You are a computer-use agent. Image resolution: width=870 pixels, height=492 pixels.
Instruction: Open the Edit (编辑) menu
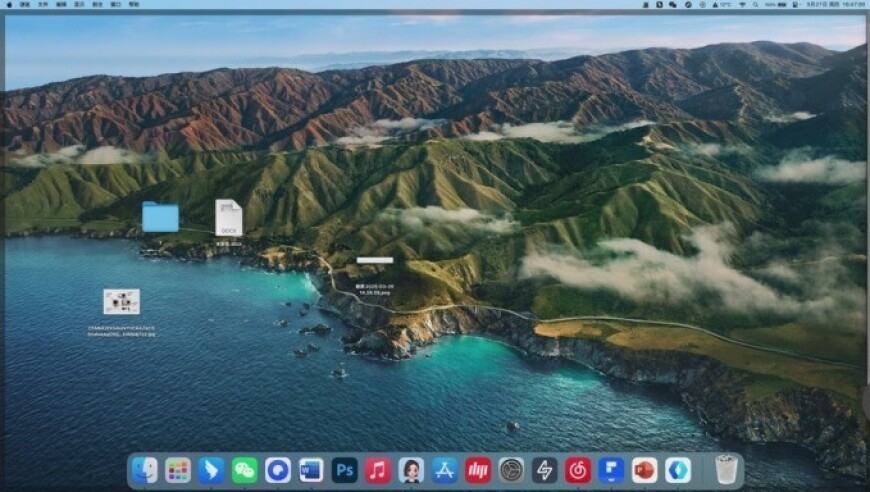click(x=62, y=4)
